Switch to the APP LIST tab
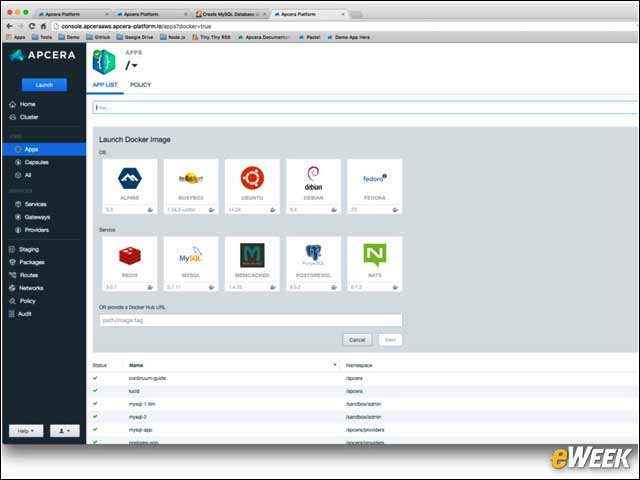Image resolution: width=640 pixels, height=480 pixels. [x=105, y=85]
